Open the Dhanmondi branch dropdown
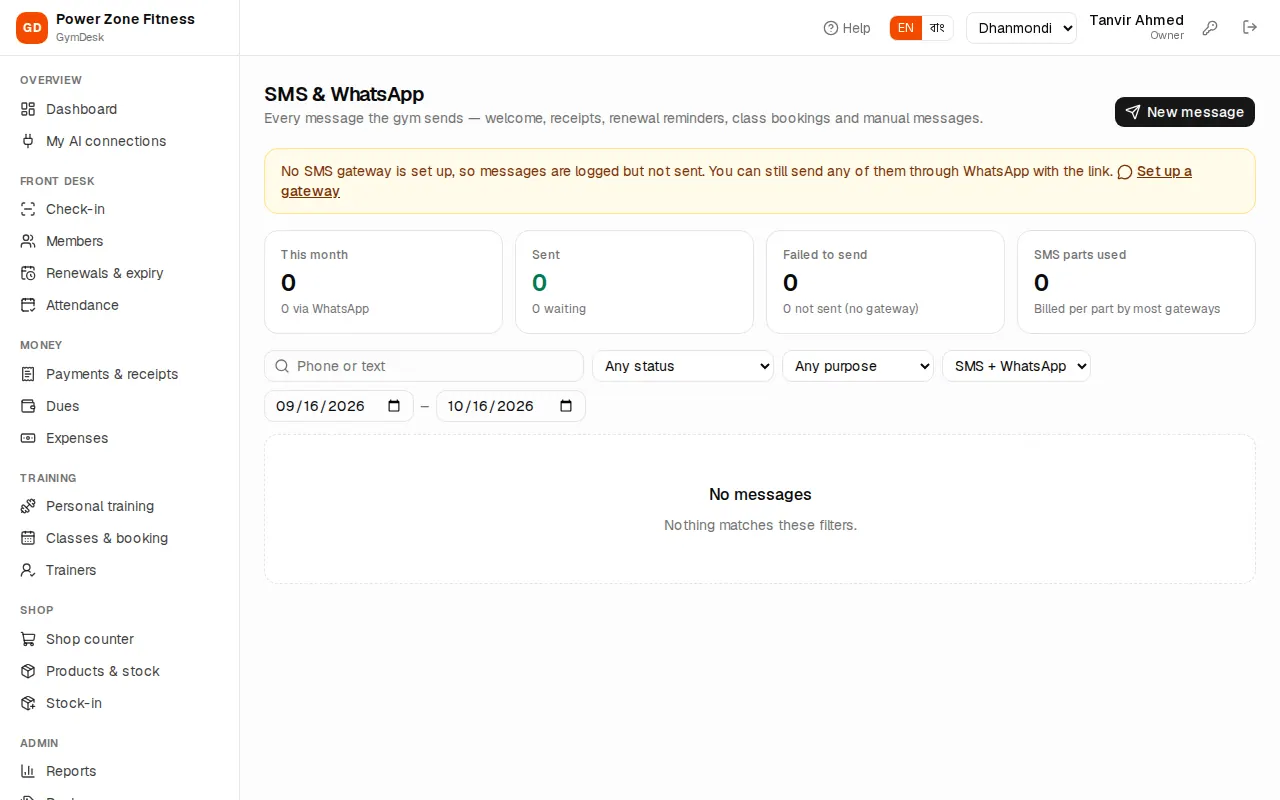The width and height of the screenshot is (1280, 800). 1021,28
